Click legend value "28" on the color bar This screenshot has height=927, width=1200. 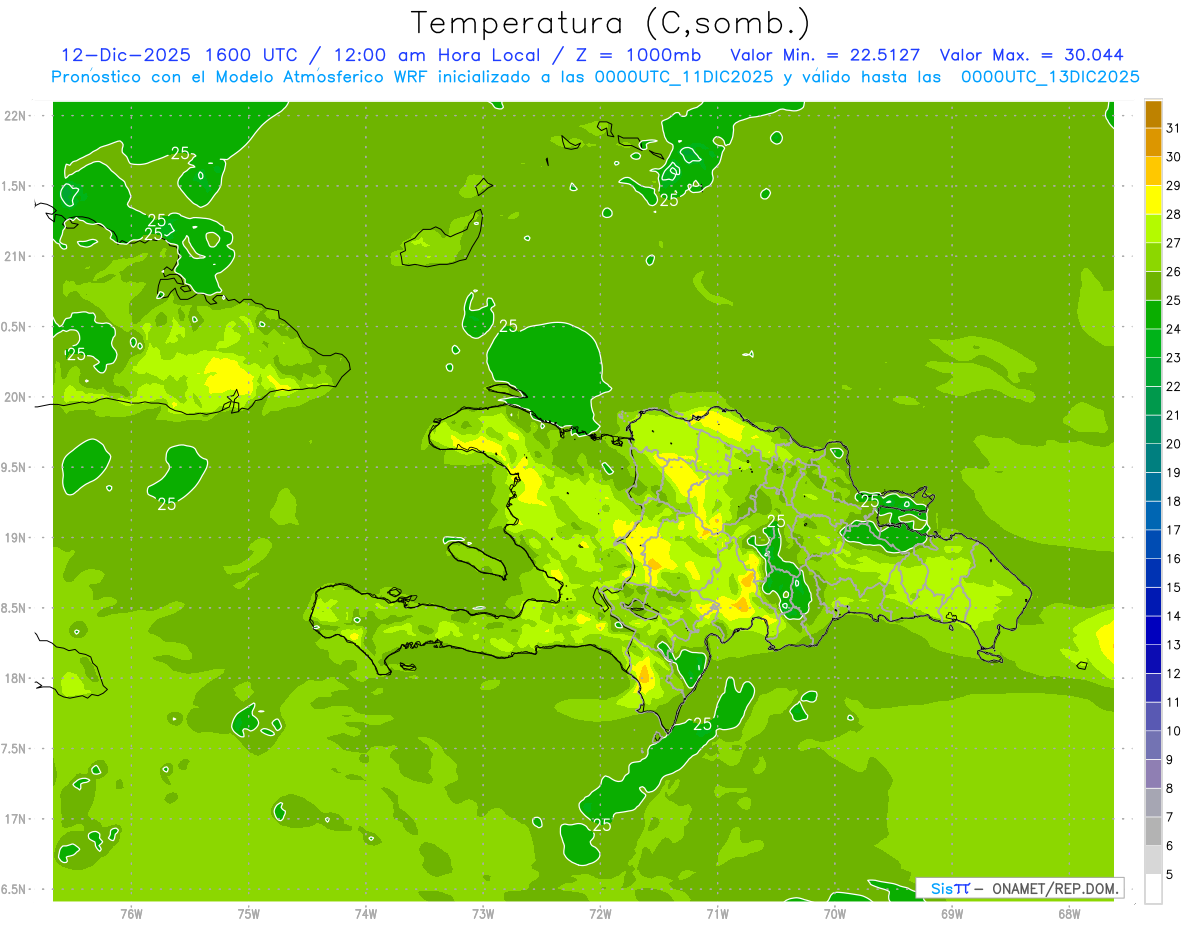1174,214
